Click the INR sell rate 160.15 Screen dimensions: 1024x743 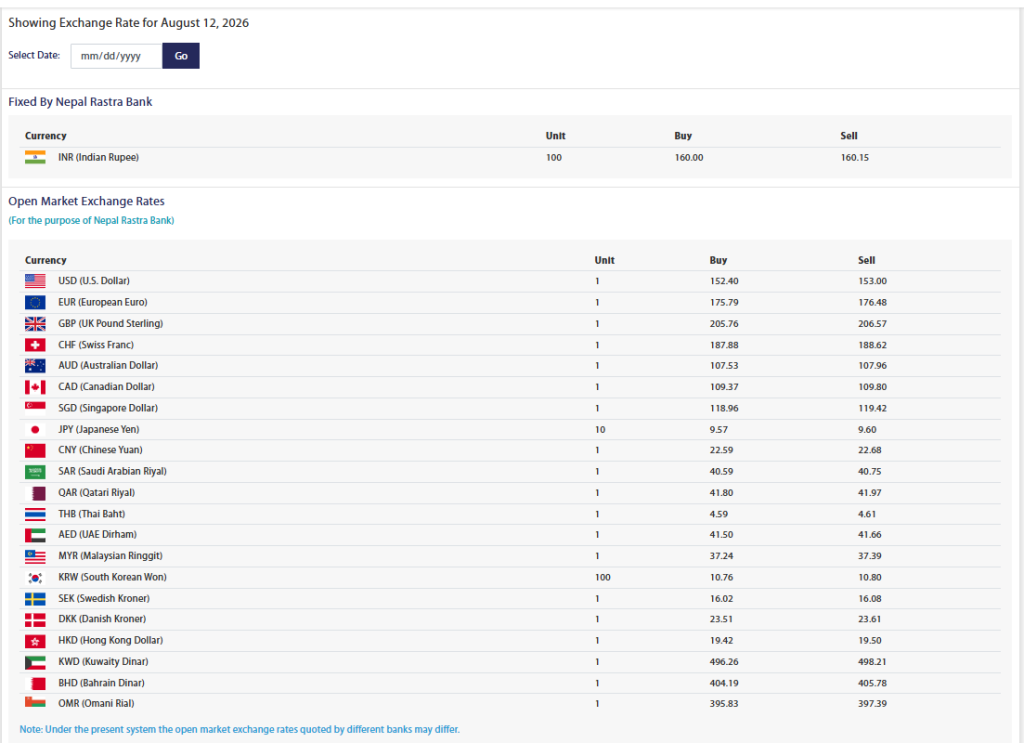[855, 158]
